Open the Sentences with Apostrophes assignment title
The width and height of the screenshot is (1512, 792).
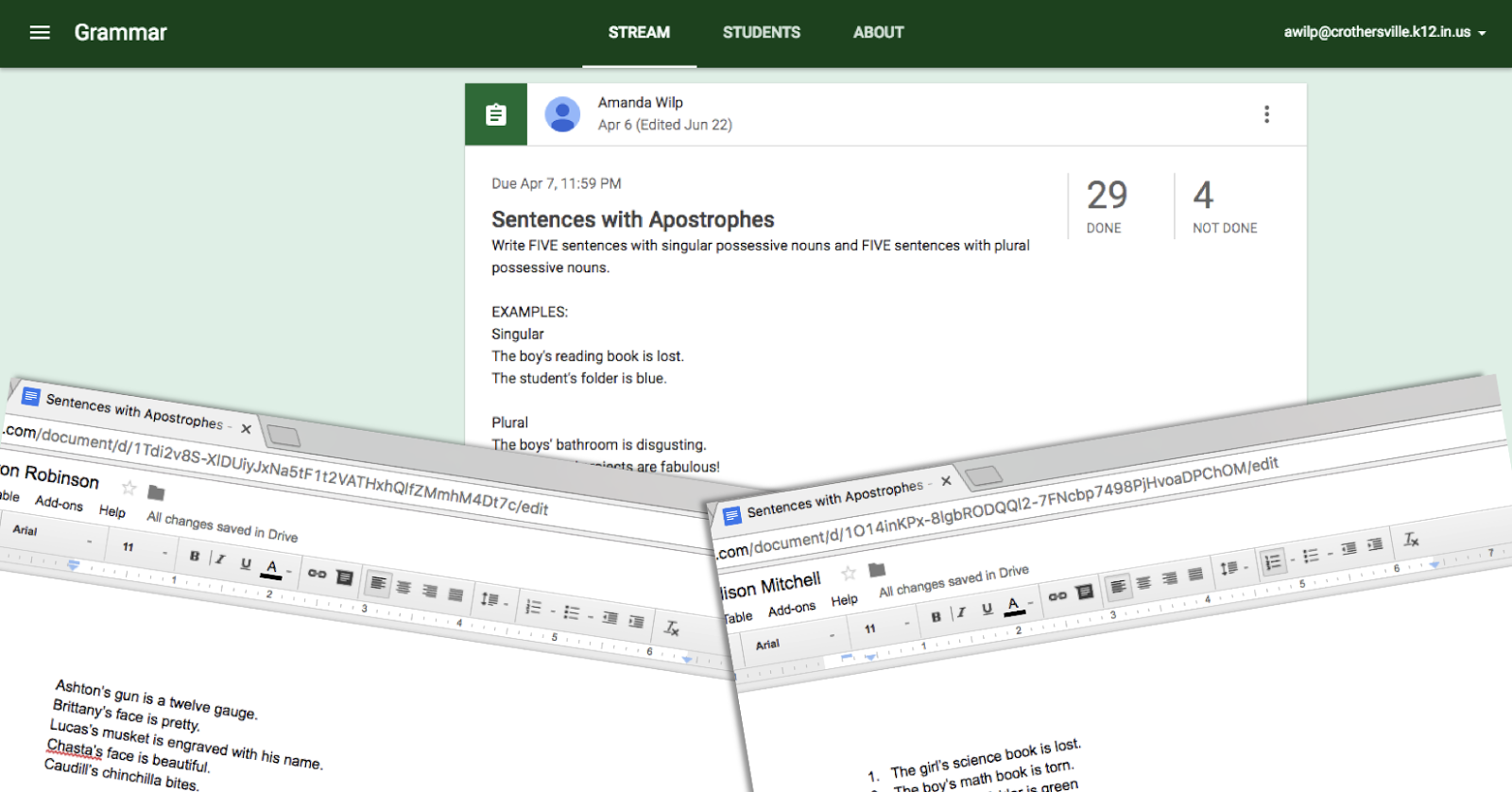tap(633, 219)
